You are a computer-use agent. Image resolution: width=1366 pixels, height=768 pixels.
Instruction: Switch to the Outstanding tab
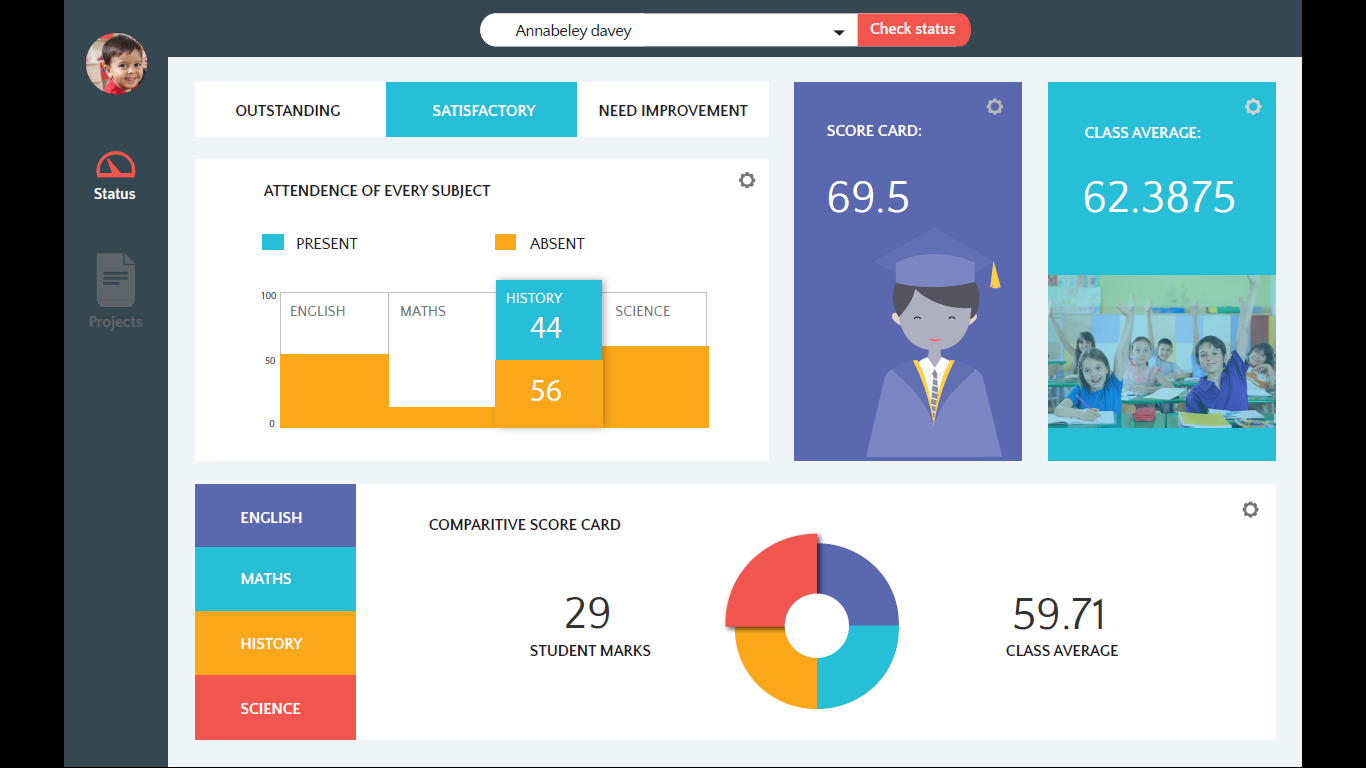click(288, 110)
